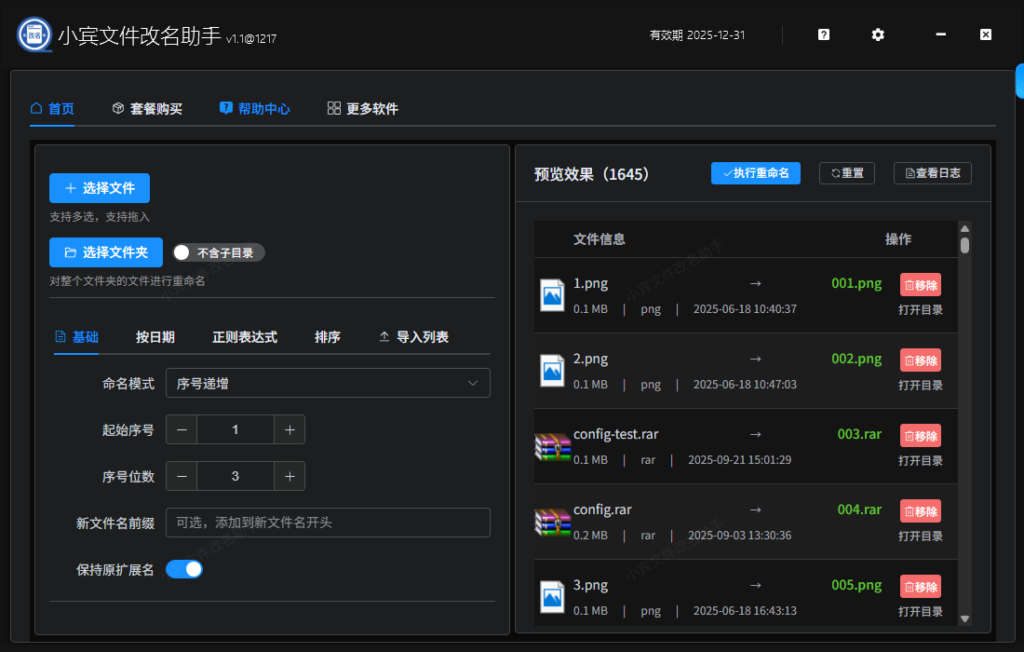Screen dimensions: 1024x652
Task: Click minus stepper for 起始序号
Action: pyautogui.click(x=181, y=429)
